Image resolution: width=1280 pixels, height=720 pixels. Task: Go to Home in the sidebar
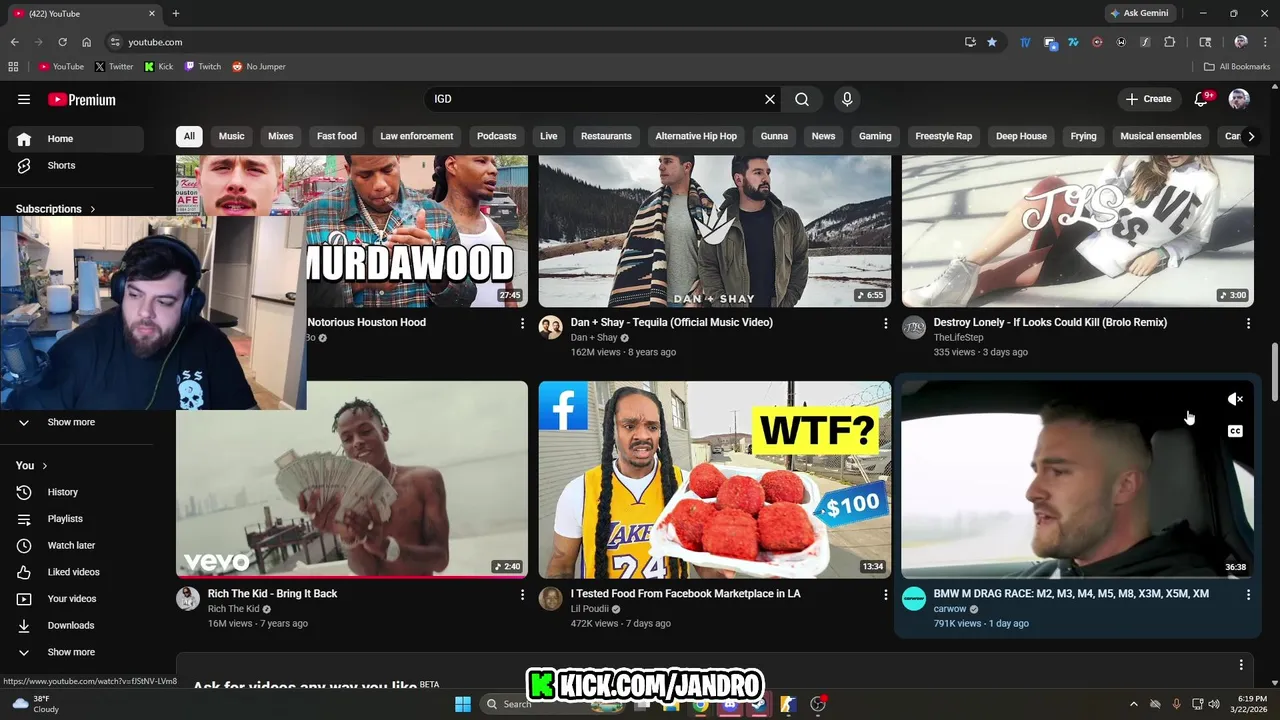74,139
